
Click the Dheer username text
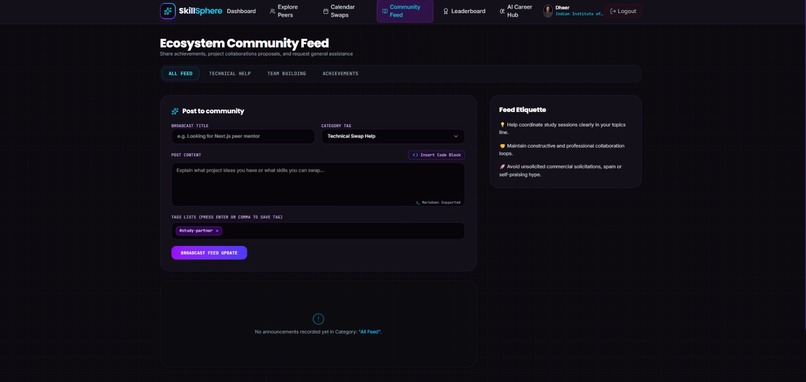click(562, 8)
